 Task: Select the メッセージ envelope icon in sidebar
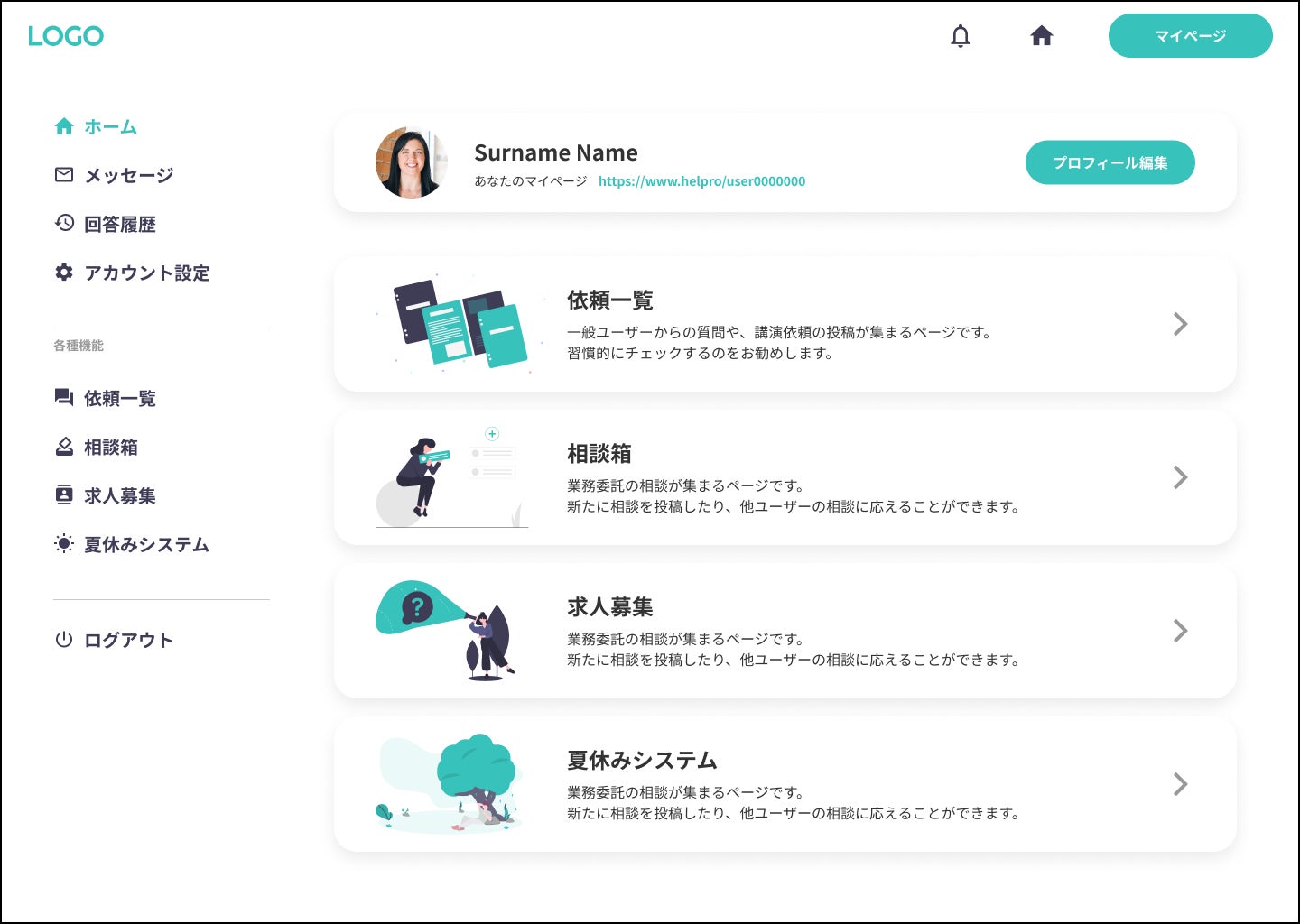63,175
